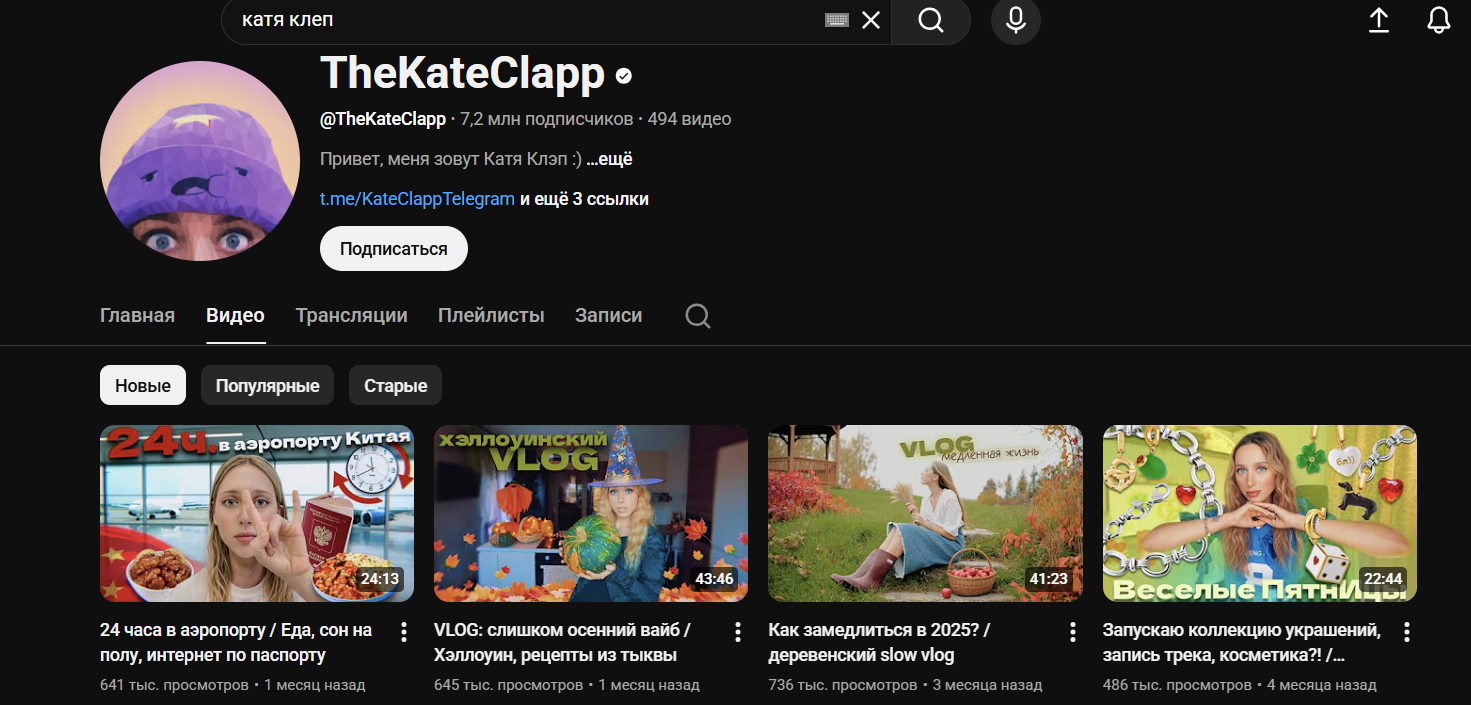Open options menu for Запускаю коллекцию украшений video
Image resolution: width=1471 pixels, height=705 pixels.
coord(1407,632)
